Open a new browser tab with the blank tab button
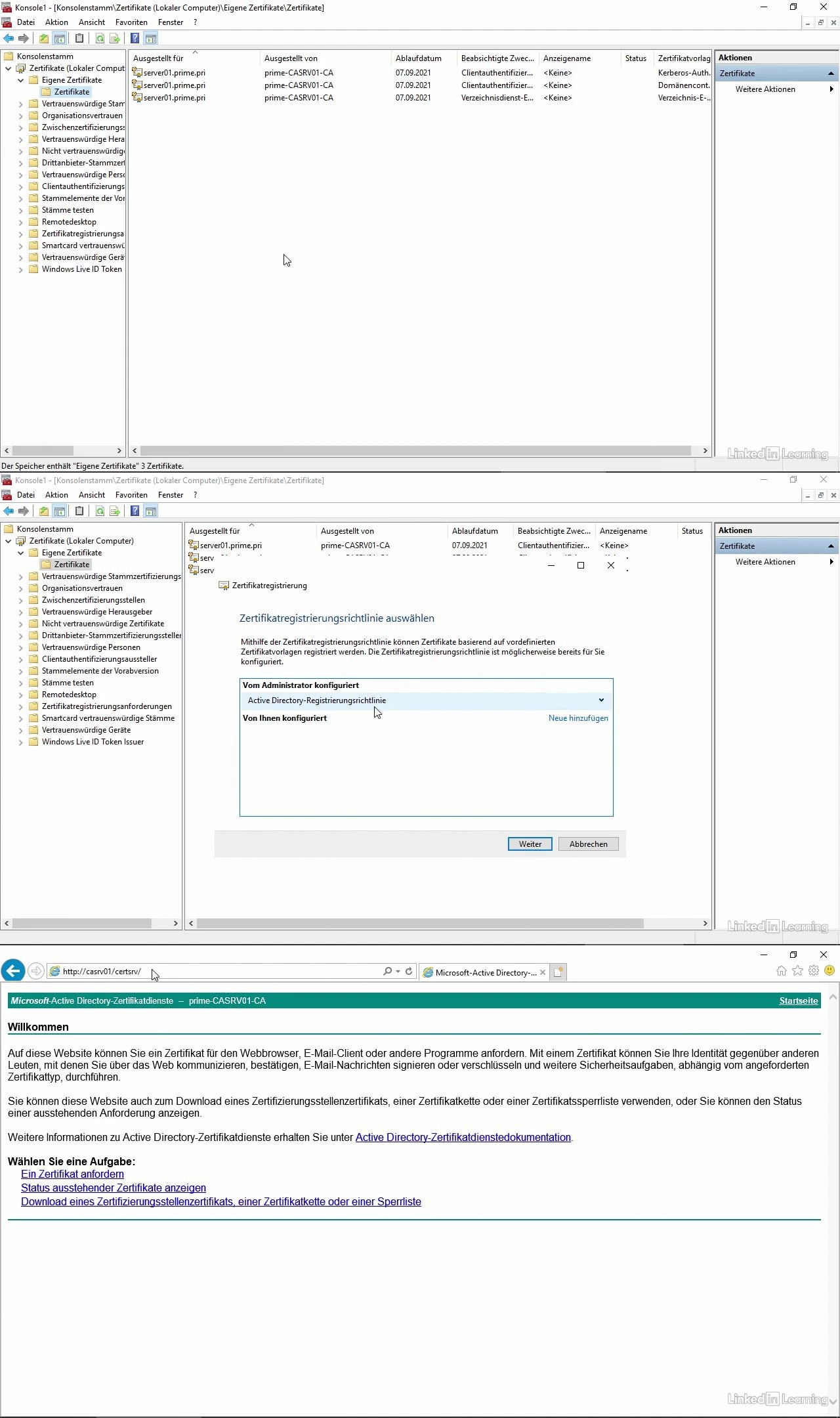 pos(558,972)
